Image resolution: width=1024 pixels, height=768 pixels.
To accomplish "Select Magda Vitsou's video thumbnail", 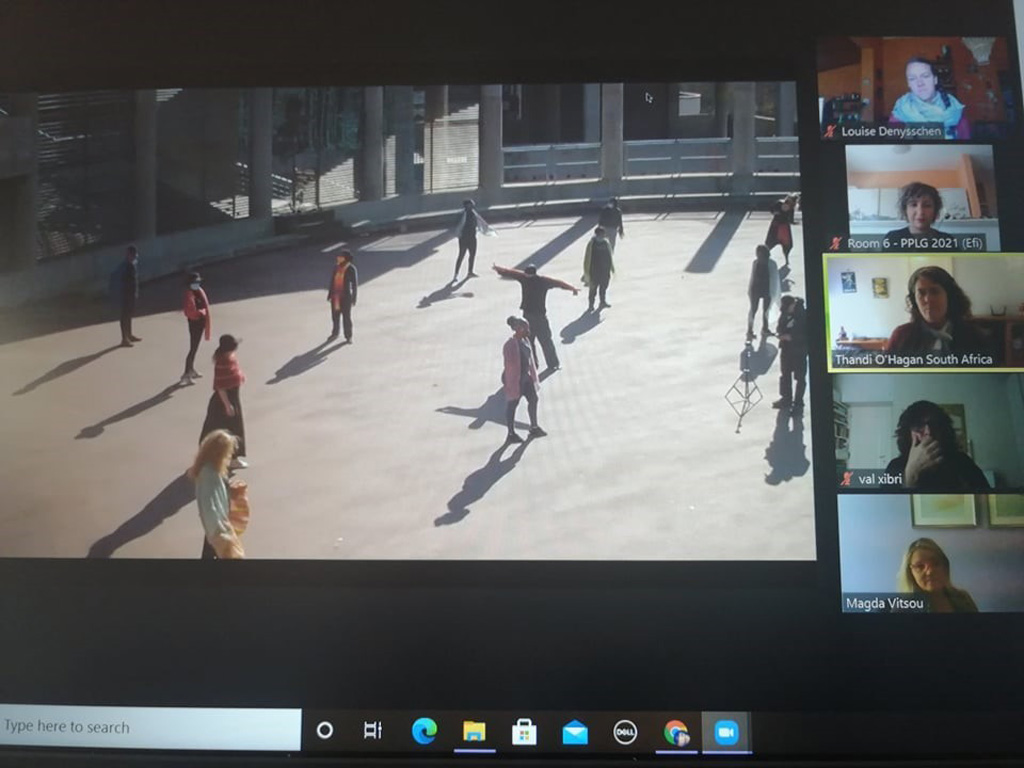I will (931, 553).
